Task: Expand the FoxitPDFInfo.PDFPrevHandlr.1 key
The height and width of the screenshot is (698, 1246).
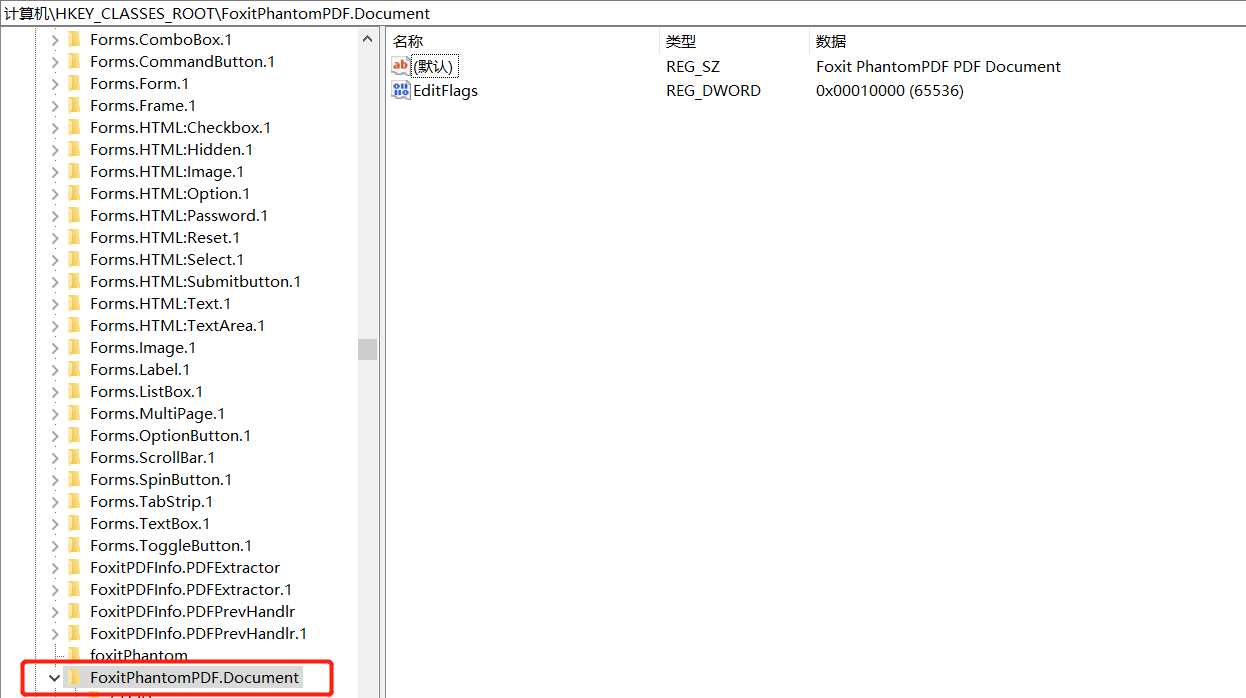Action: point(55,634)
